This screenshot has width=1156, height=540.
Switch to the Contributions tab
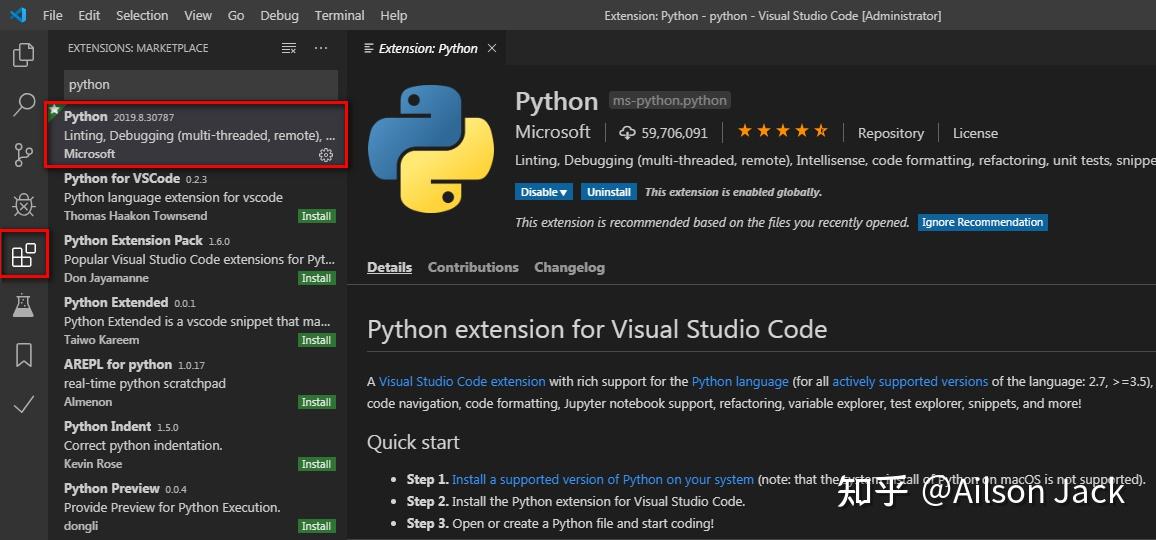(473, 267)
